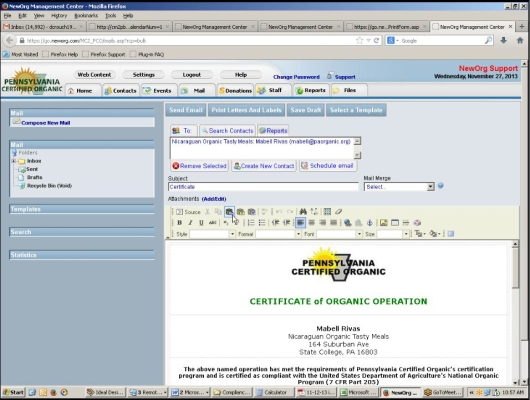
Task: Click Paste from Word icon
Action: coord(251,212)
